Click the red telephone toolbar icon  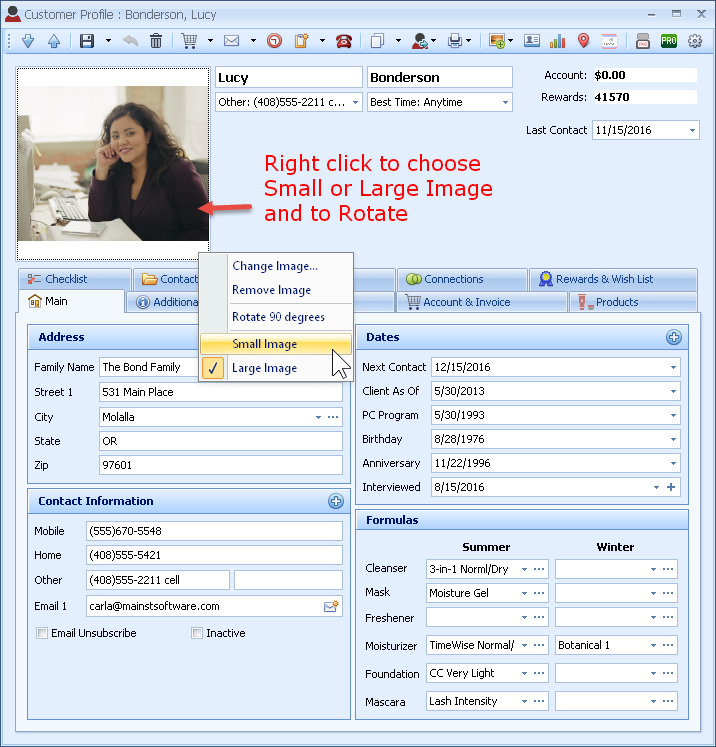coord(343,41)
